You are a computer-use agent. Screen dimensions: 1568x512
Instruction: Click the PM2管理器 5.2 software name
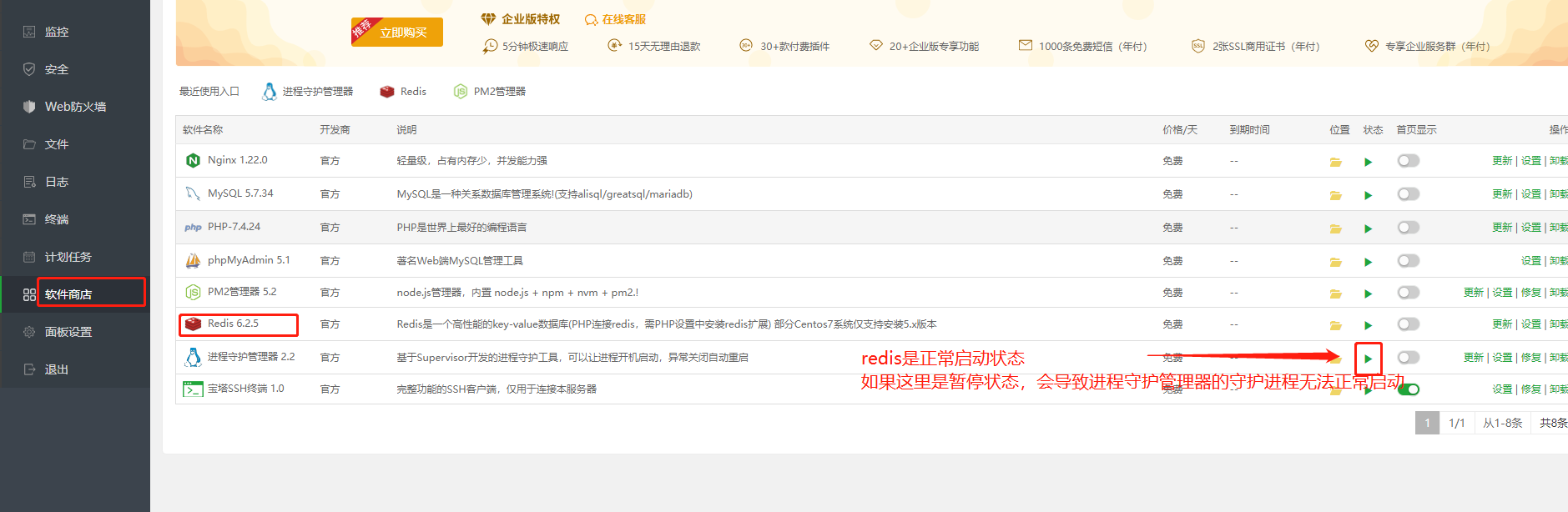click(x=242, y=292)
